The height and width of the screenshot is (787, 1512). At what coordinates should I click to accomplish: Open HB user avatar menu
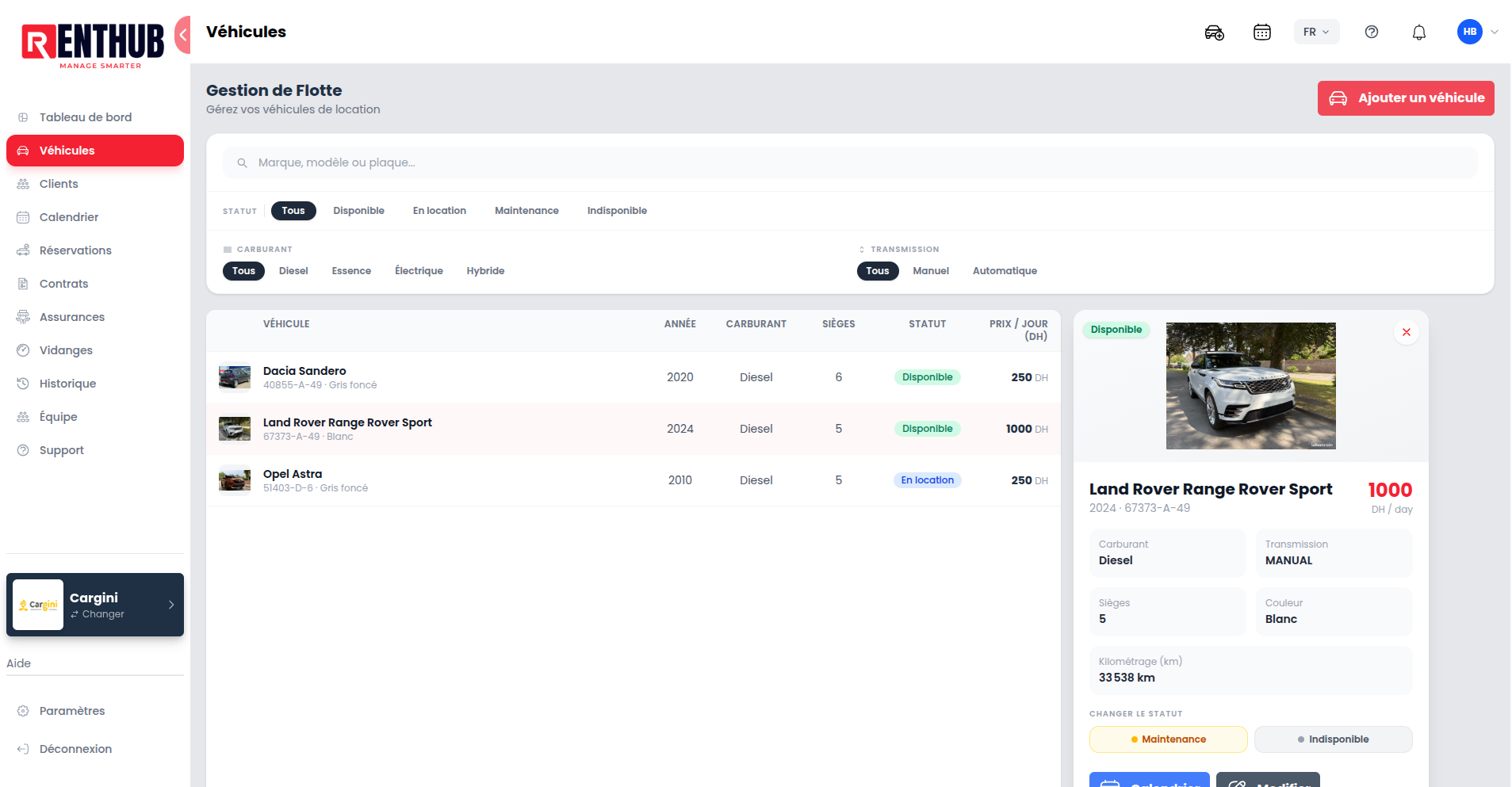tap(1469, 32)
